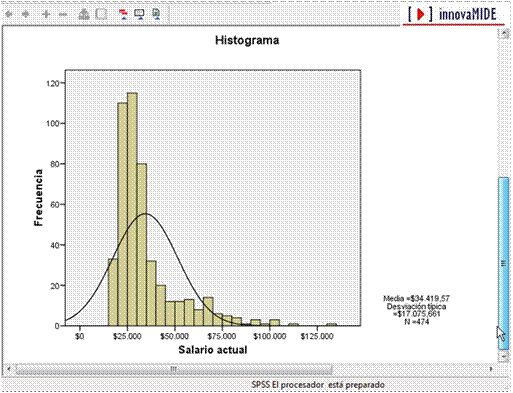Click the horizontal scrollbar thumb
Viewport: 513px width, 393px height.
coord(174,369)
